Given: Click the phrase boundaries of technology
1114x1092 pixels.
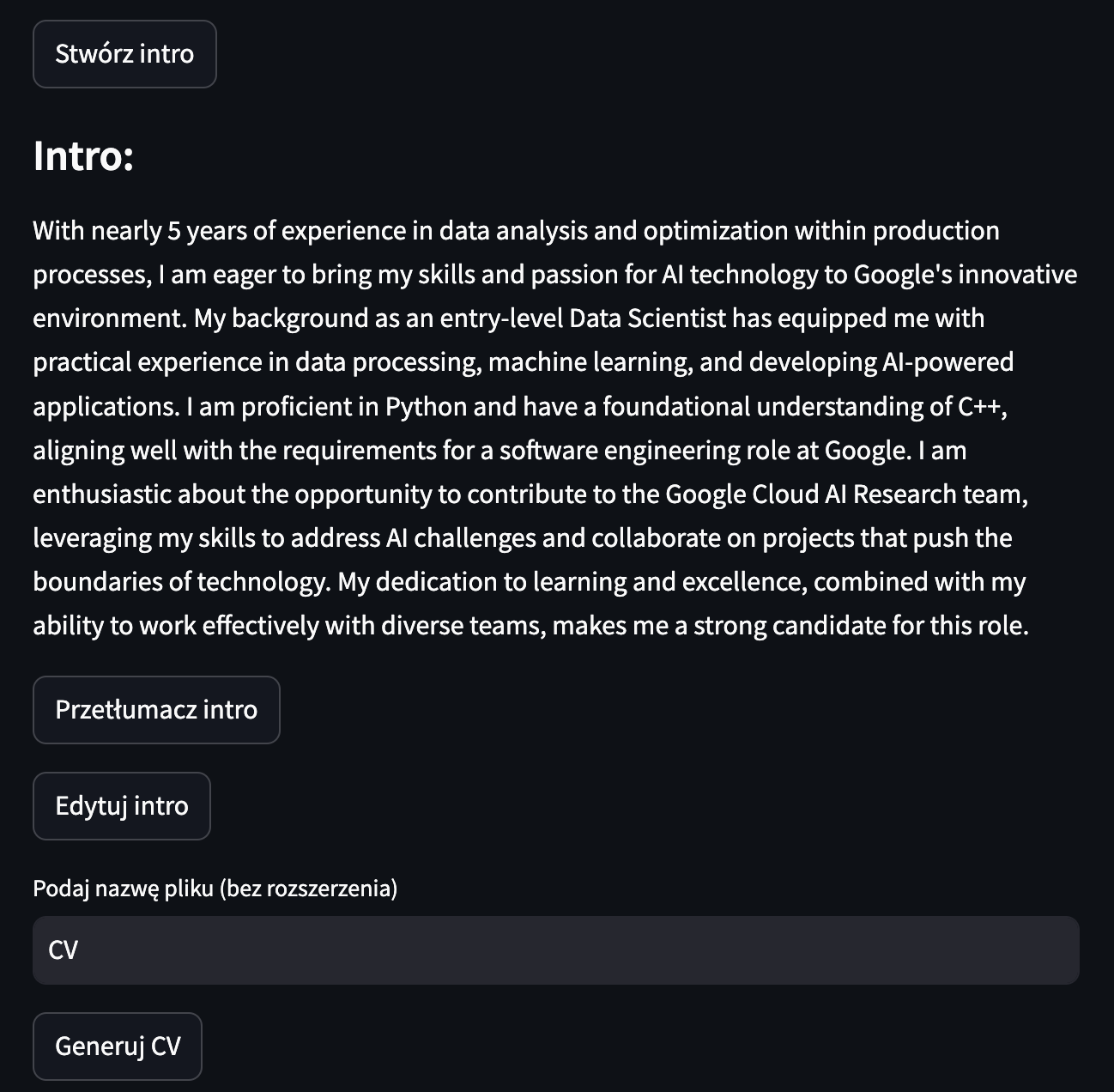Looking at the screenshot, I should point(181,582).
